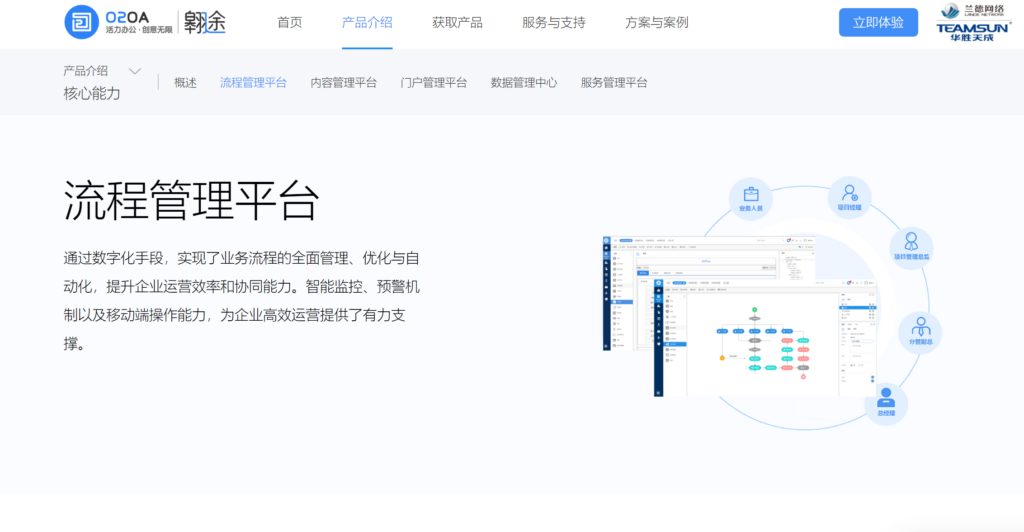
Task: Switch to the 数据管理中心 tab
Action: pos(524,83)
